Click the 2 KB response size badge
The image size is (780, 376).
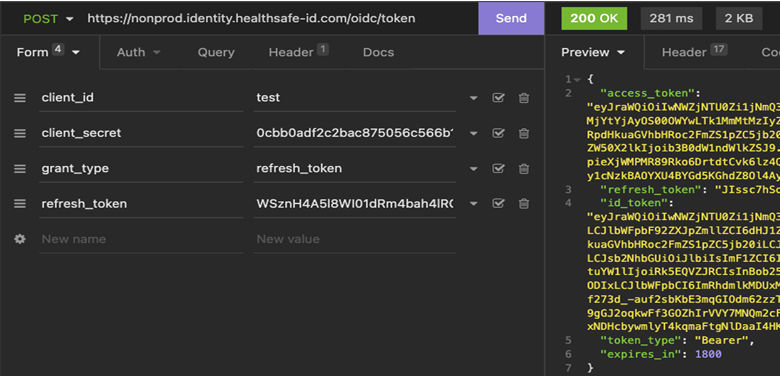739,19
